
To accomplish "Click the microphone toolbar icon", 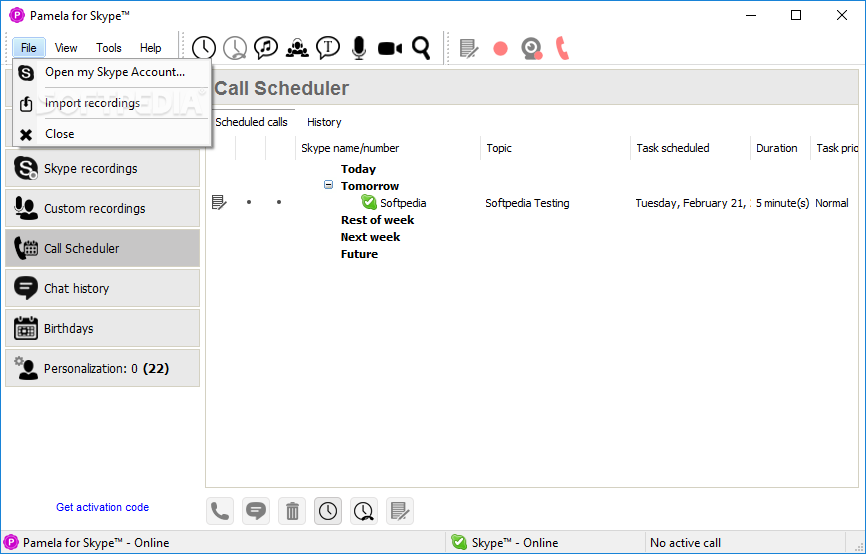I will [359, 48].
